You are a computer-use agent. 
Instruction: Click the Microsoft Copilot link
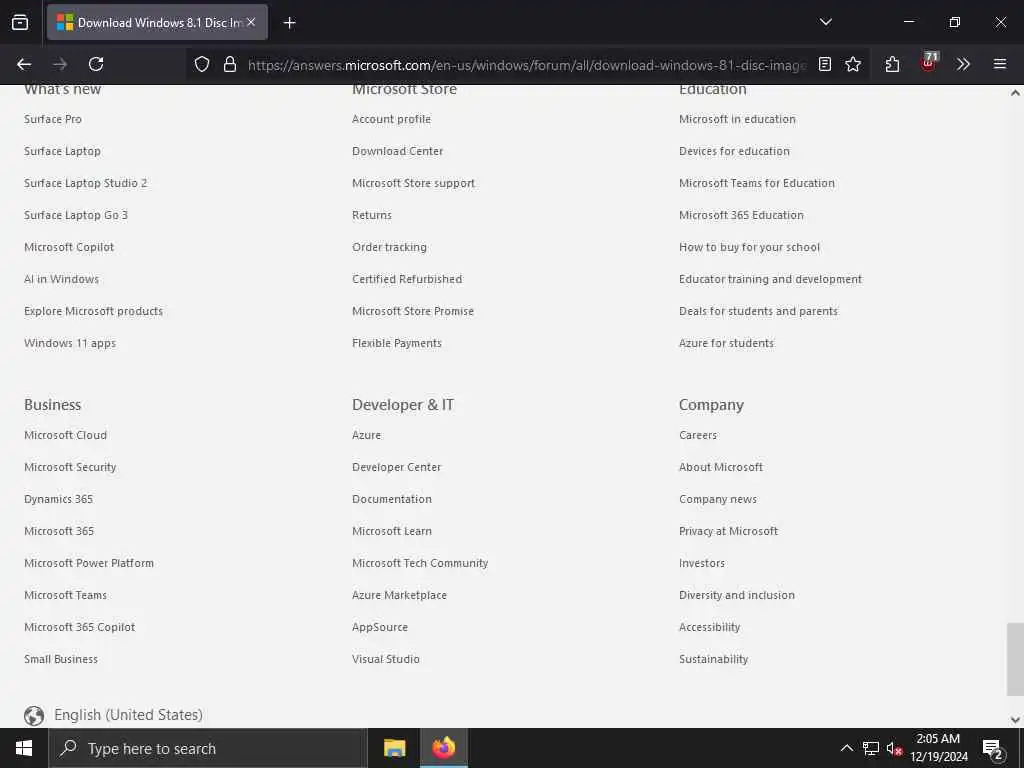pos(69,247)
